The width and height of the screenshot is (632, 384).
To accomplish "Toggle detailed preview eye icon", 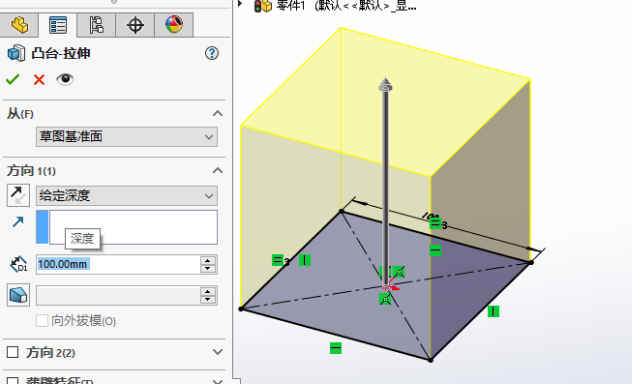I will pyautogui.click(x=65, y=79).
